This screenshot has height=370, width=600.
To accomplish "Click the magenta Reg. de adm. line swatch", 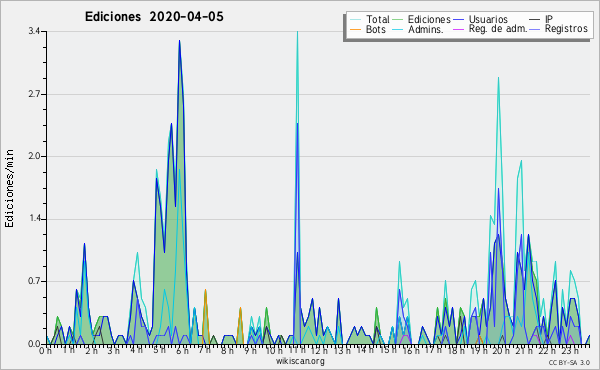I will (x=458, y=29).
